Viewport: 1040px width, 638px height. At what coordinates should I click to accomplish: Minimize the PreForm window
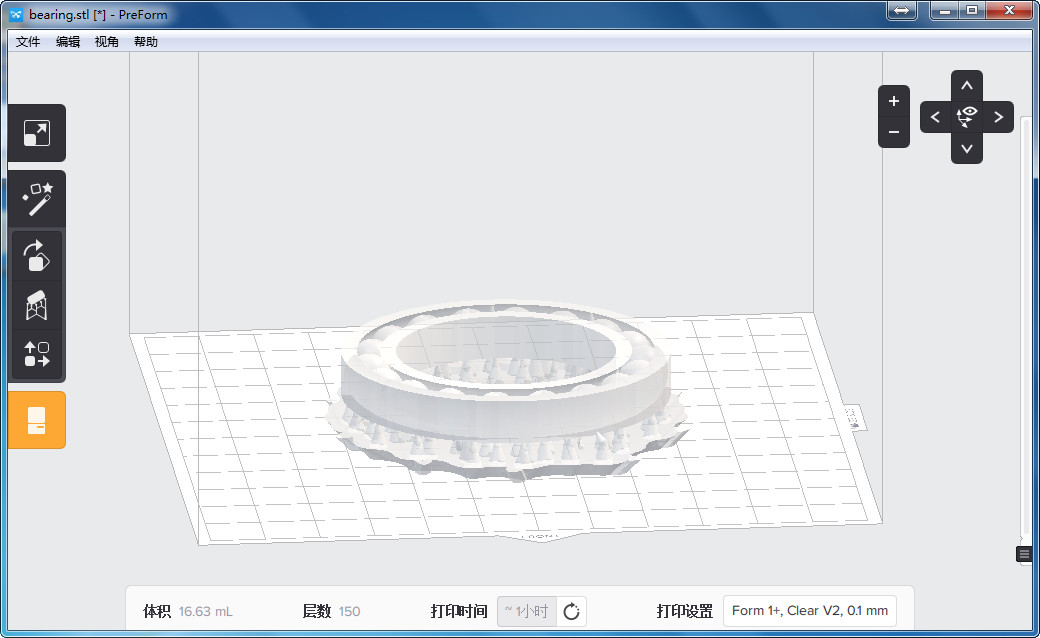[x=945, y=11]
